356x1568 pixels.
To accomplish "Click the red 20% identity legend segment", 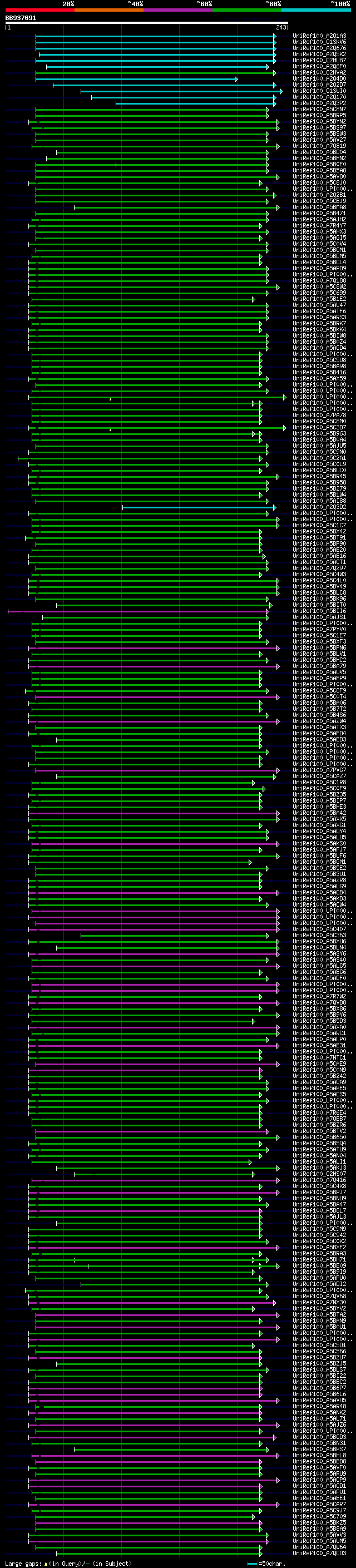I will point(39,10).
